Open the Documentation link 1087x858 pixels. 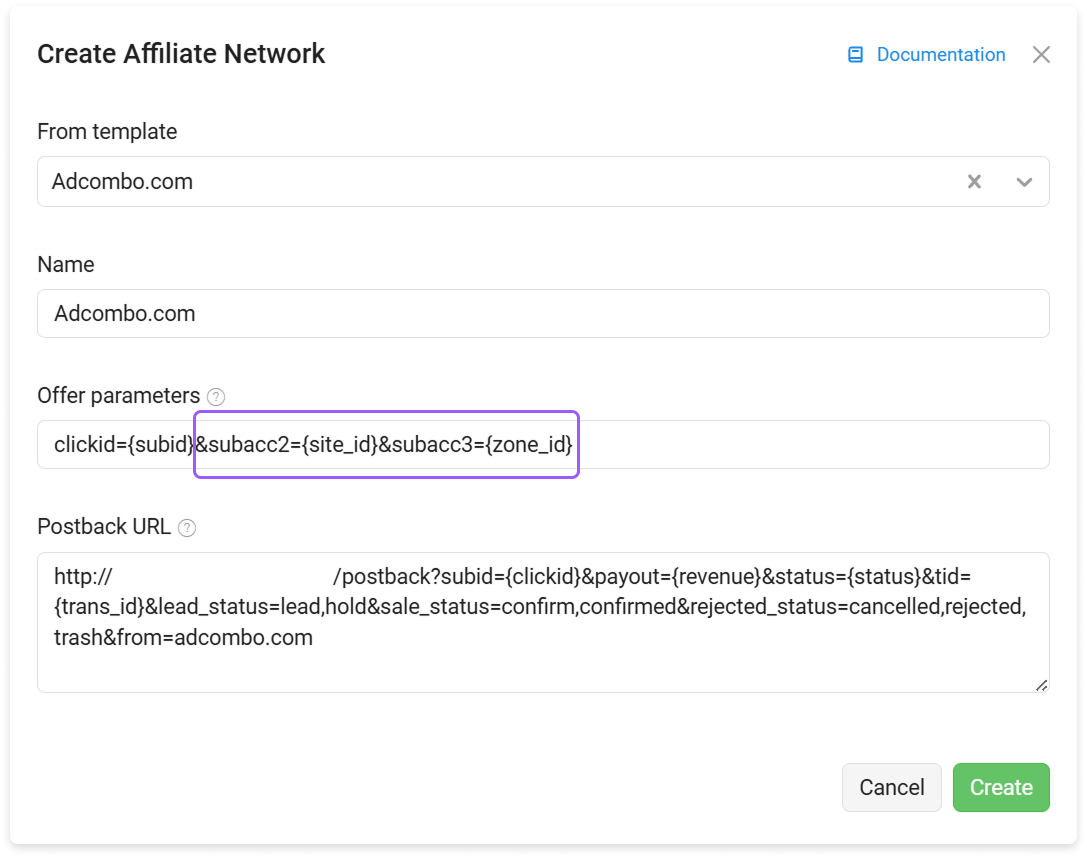(940, 55)
